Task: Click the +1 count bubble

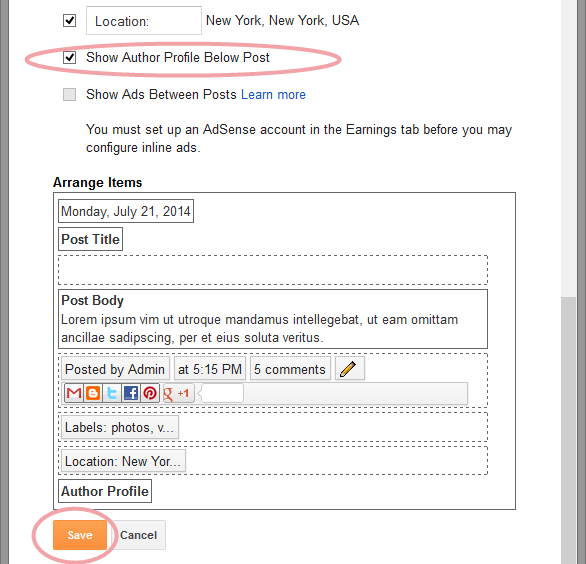Action: tap(221, 393)
